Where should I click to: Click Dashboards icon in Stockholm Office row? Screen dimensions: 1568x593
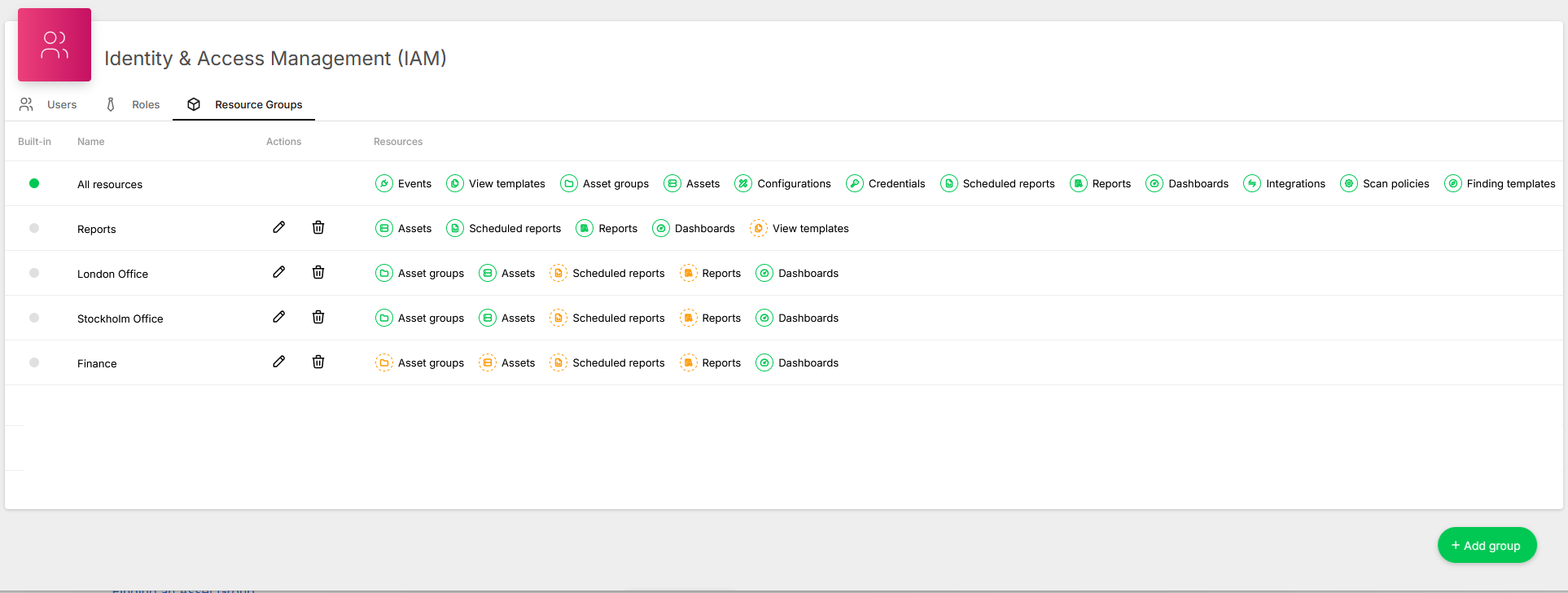[x=764, y=318]
